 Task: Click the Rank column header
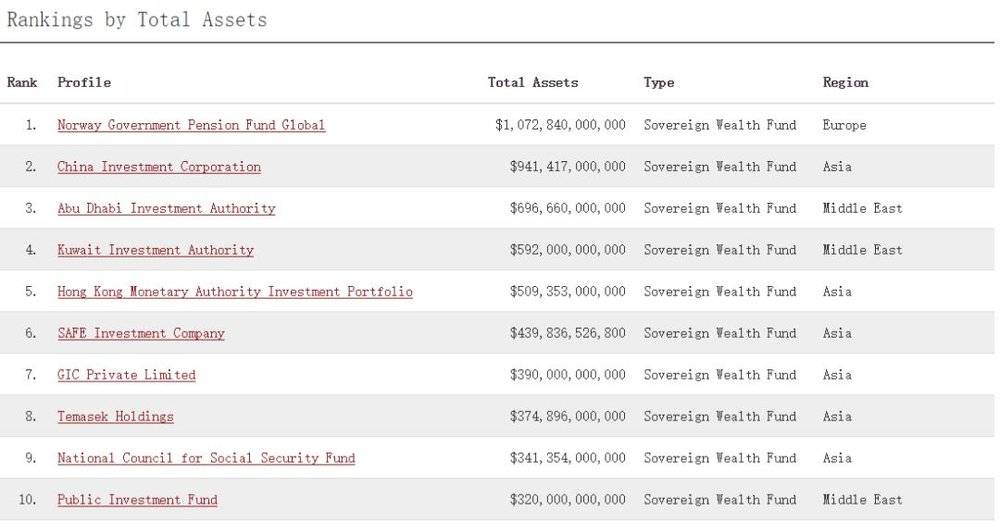click(x=22, y=82)
